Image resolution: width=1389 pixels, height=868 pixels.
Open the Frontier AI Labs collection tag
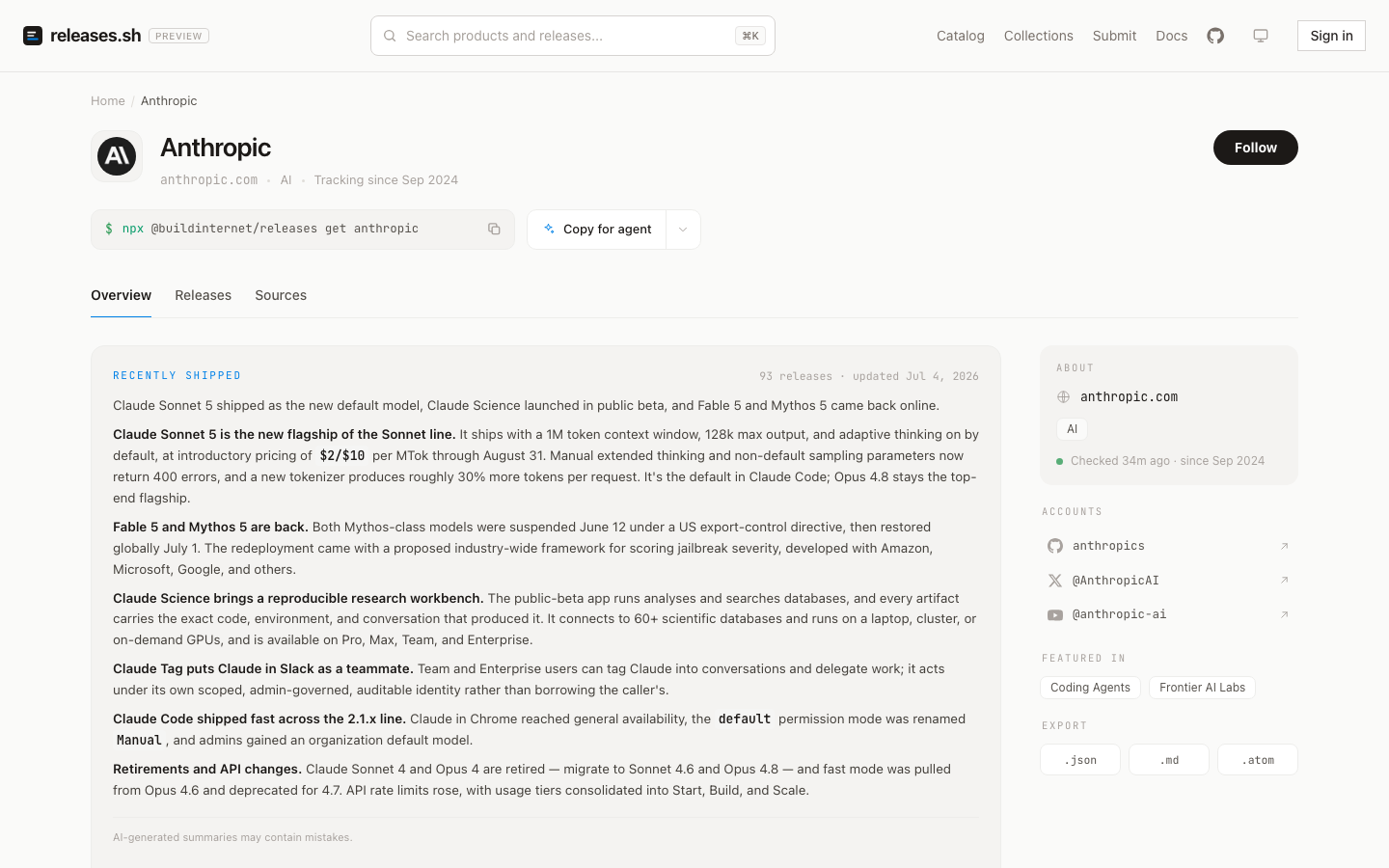tap(1202, 688)
